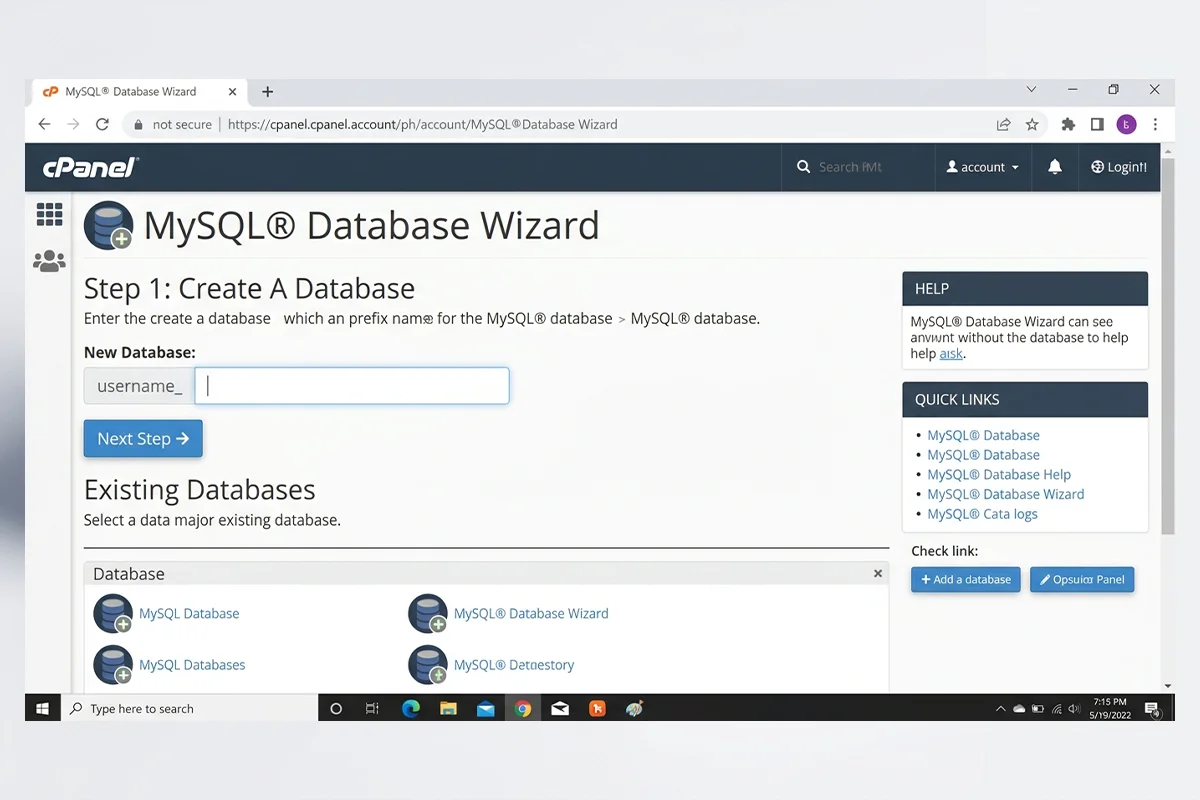Click the not secure site info icon
The image size is (1200, 800).
pyautogui.click(x=139, y=124)
